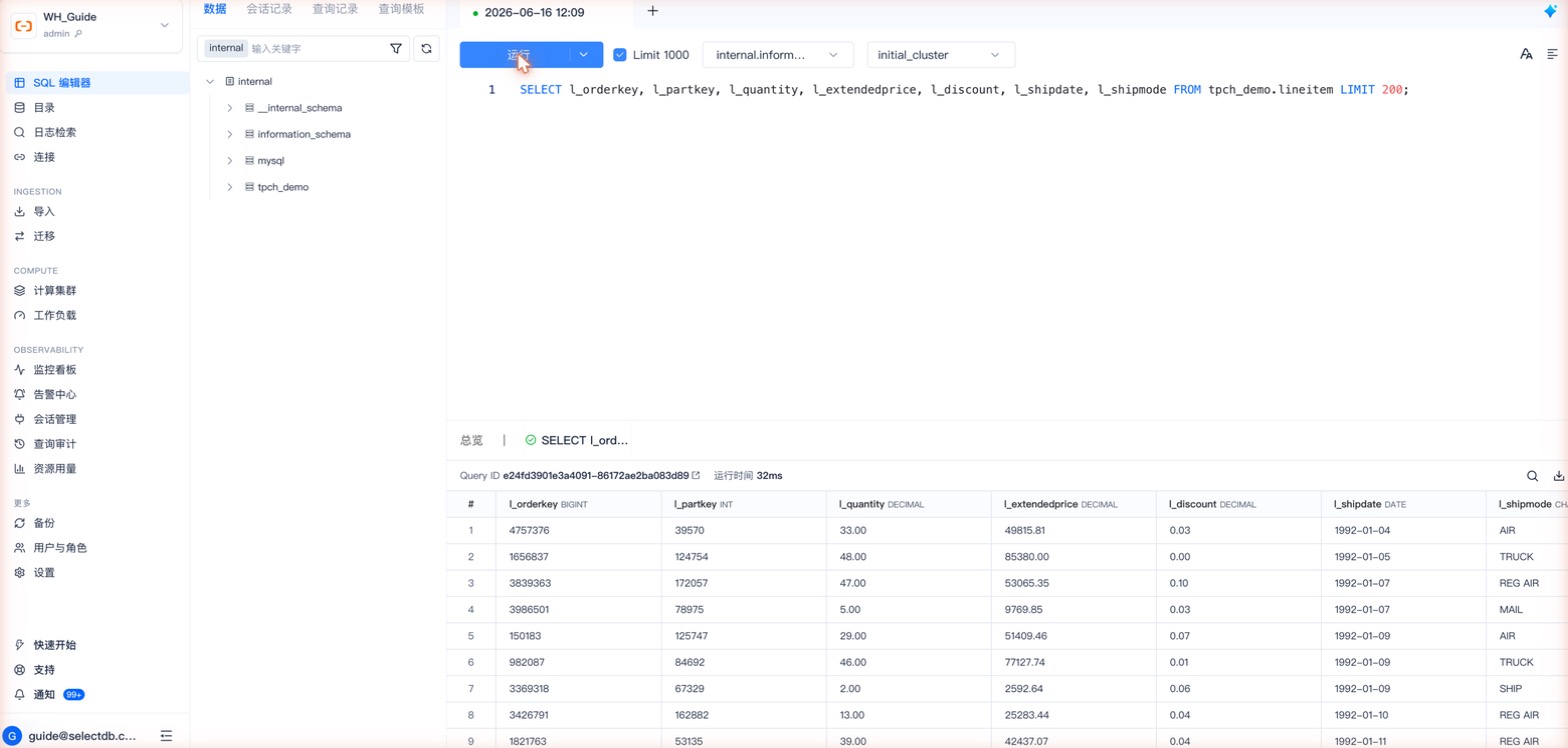Viewport: 1568px width, 748px height.
Task: Click the 查询审计 history icon
Action: click(20, 444)
